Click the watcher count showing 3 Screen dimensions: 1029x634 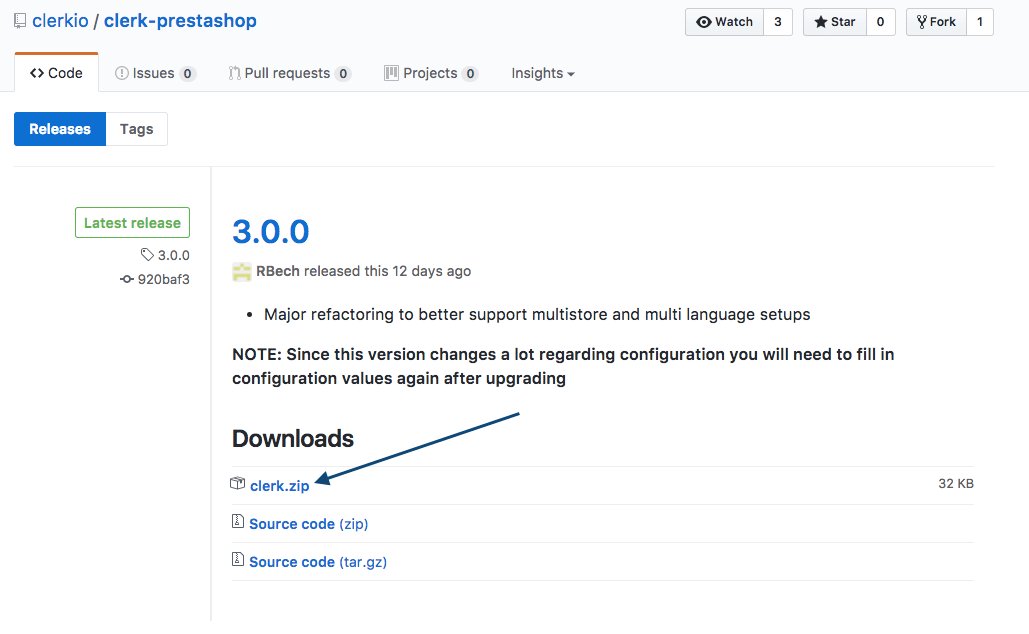pos(777,21)
